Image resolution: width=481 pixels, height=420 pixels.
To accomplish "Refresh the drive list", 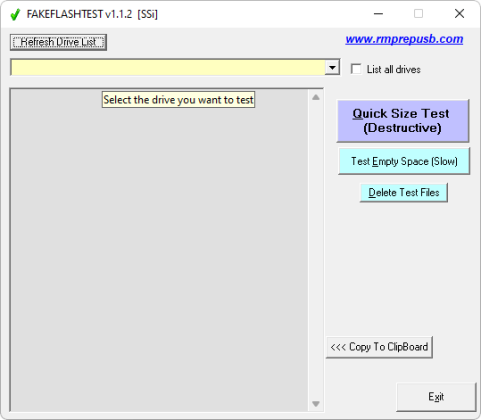I will [58, 42].
